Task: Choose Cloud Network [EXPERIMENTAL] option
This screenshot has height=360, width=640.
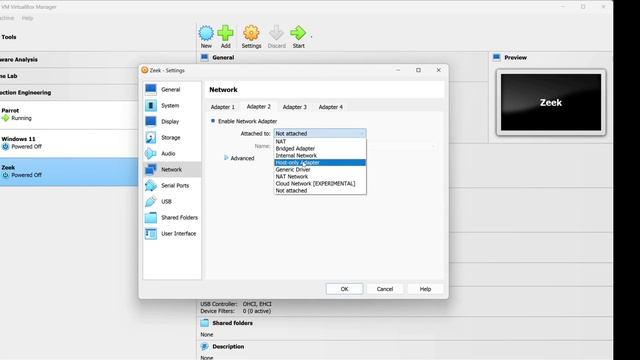Action: (x=320, y=184)
